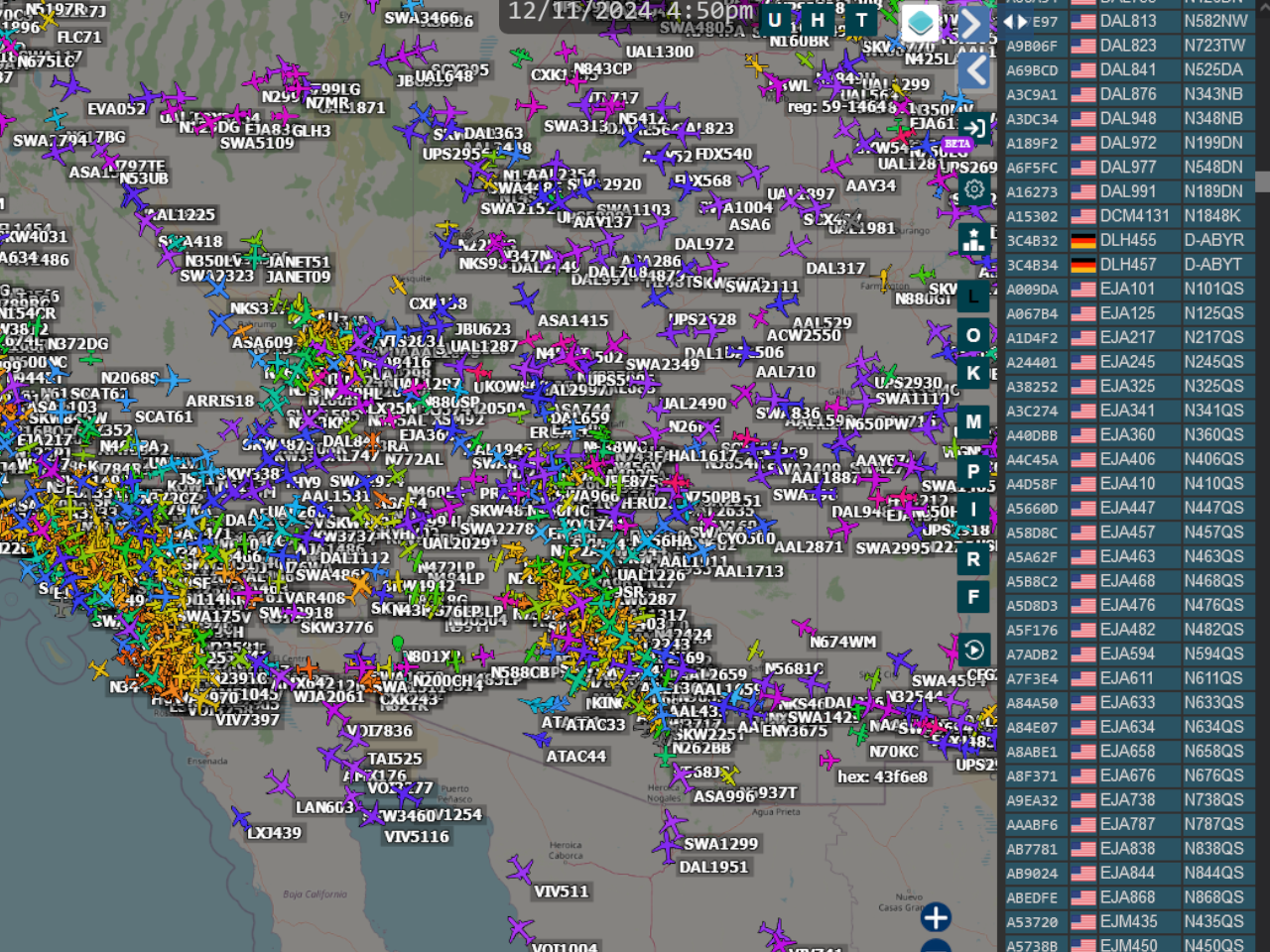Click the DAL317 label on the map

tap(835, 269)
